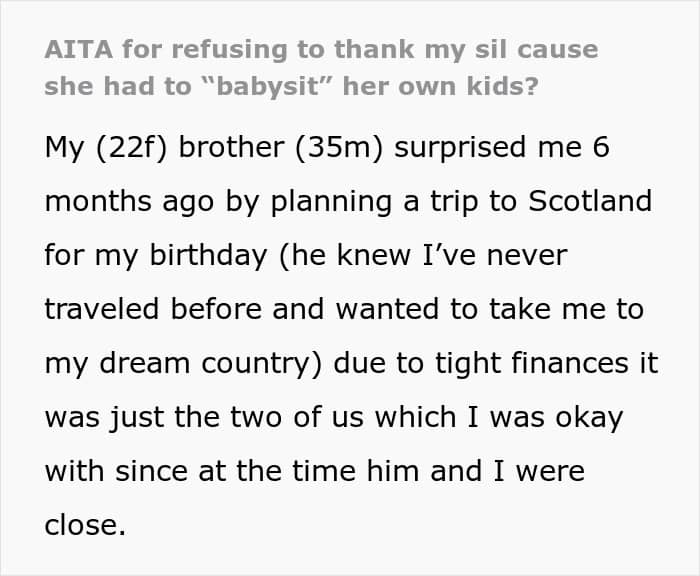Click the word "brother" in the first line
The width and height of the screenshot is (700, 576).
pos(231,147)
